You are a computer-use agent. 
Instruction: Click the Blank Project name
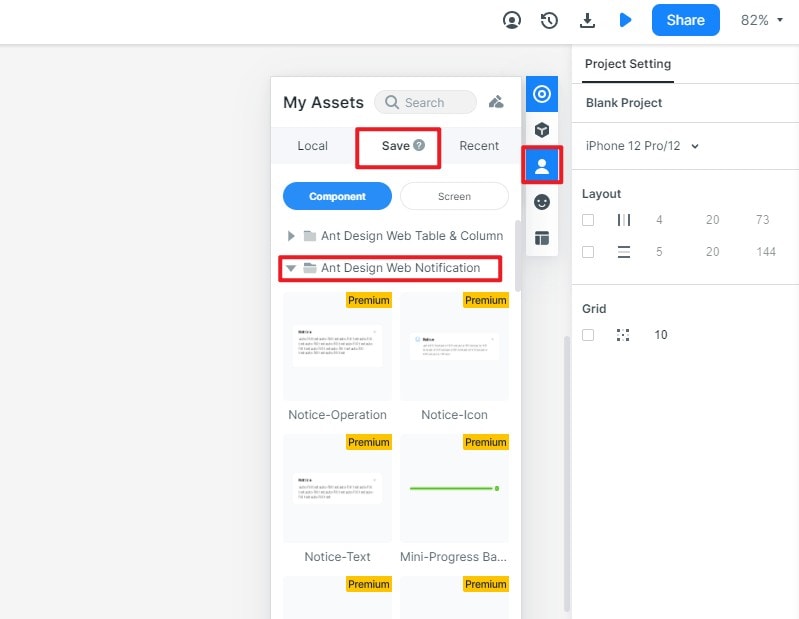624,103
